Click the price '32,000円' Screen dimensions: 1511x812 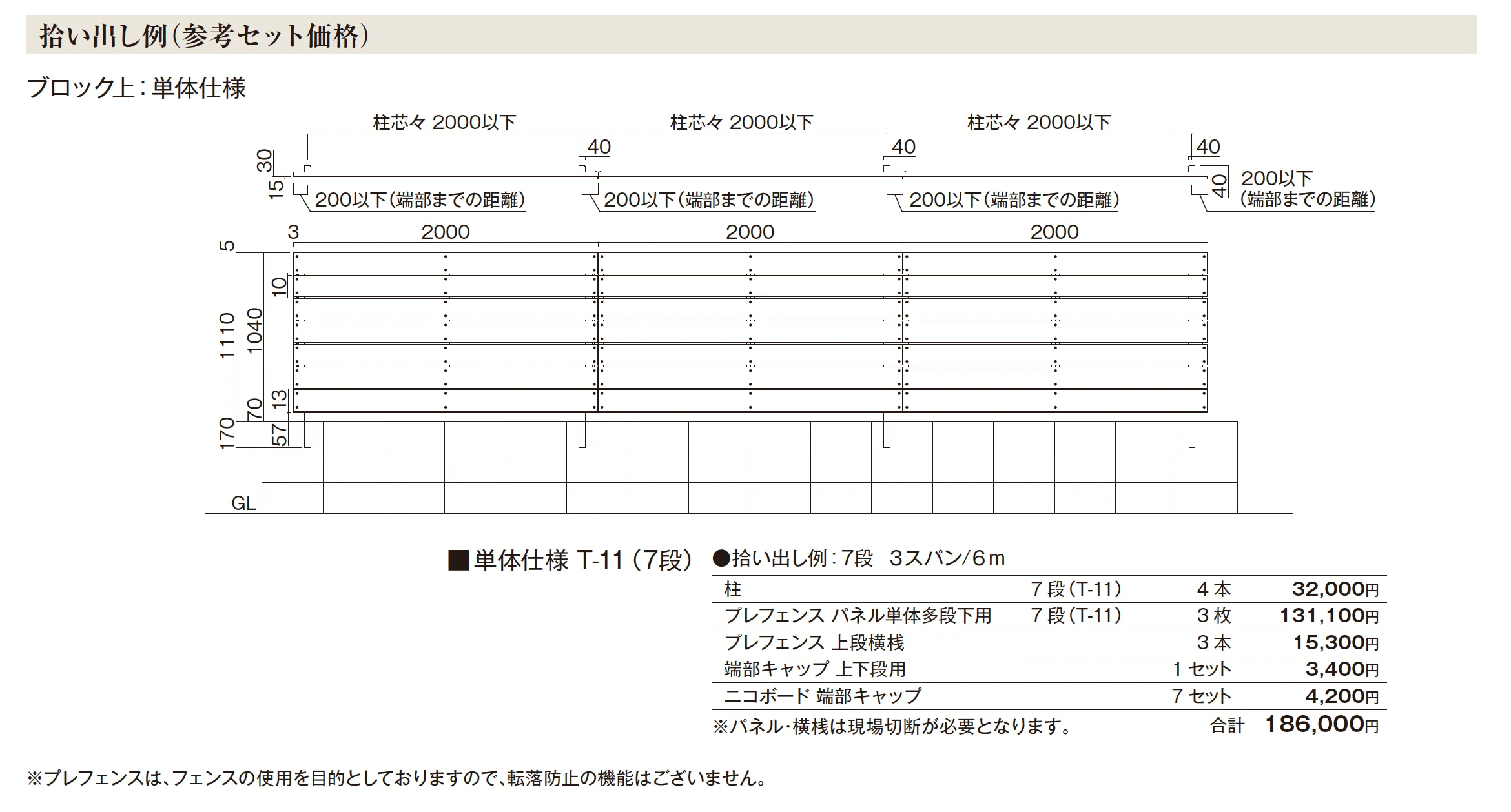click(1335, 589)
